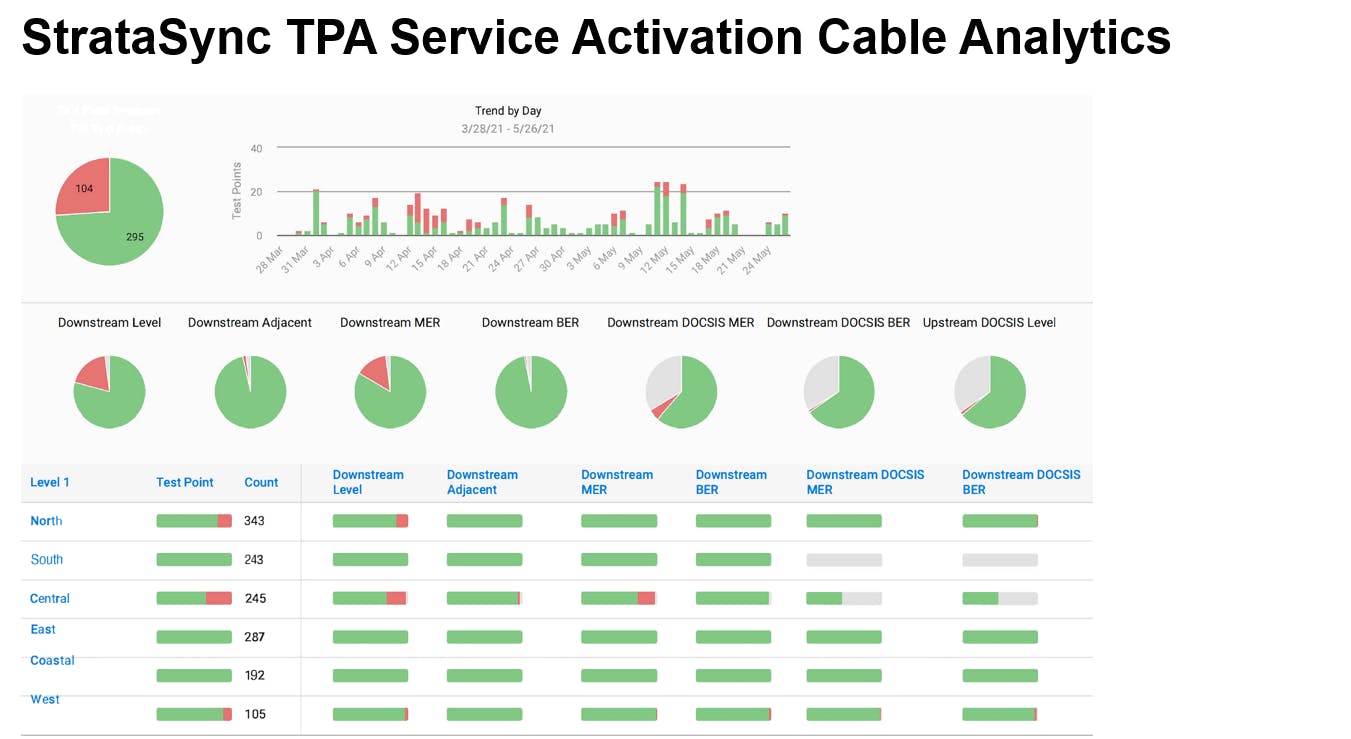Click the Downstream Adjacent pie chart

tap(250, 391)
